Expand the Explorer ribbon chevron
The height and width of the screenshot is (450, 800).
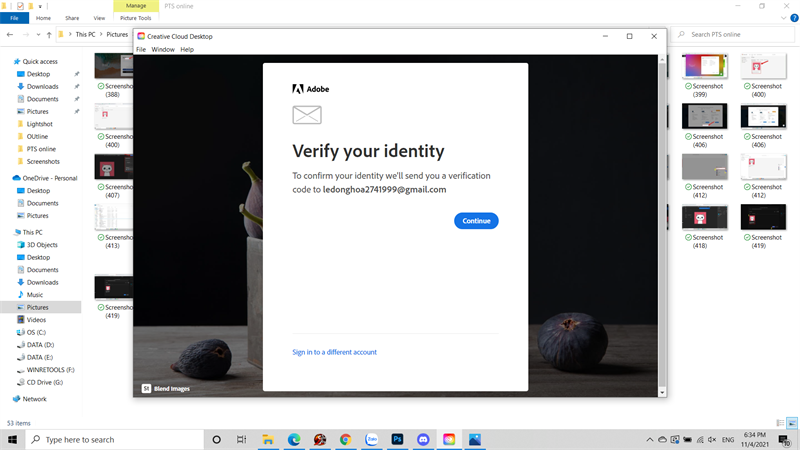783,18
